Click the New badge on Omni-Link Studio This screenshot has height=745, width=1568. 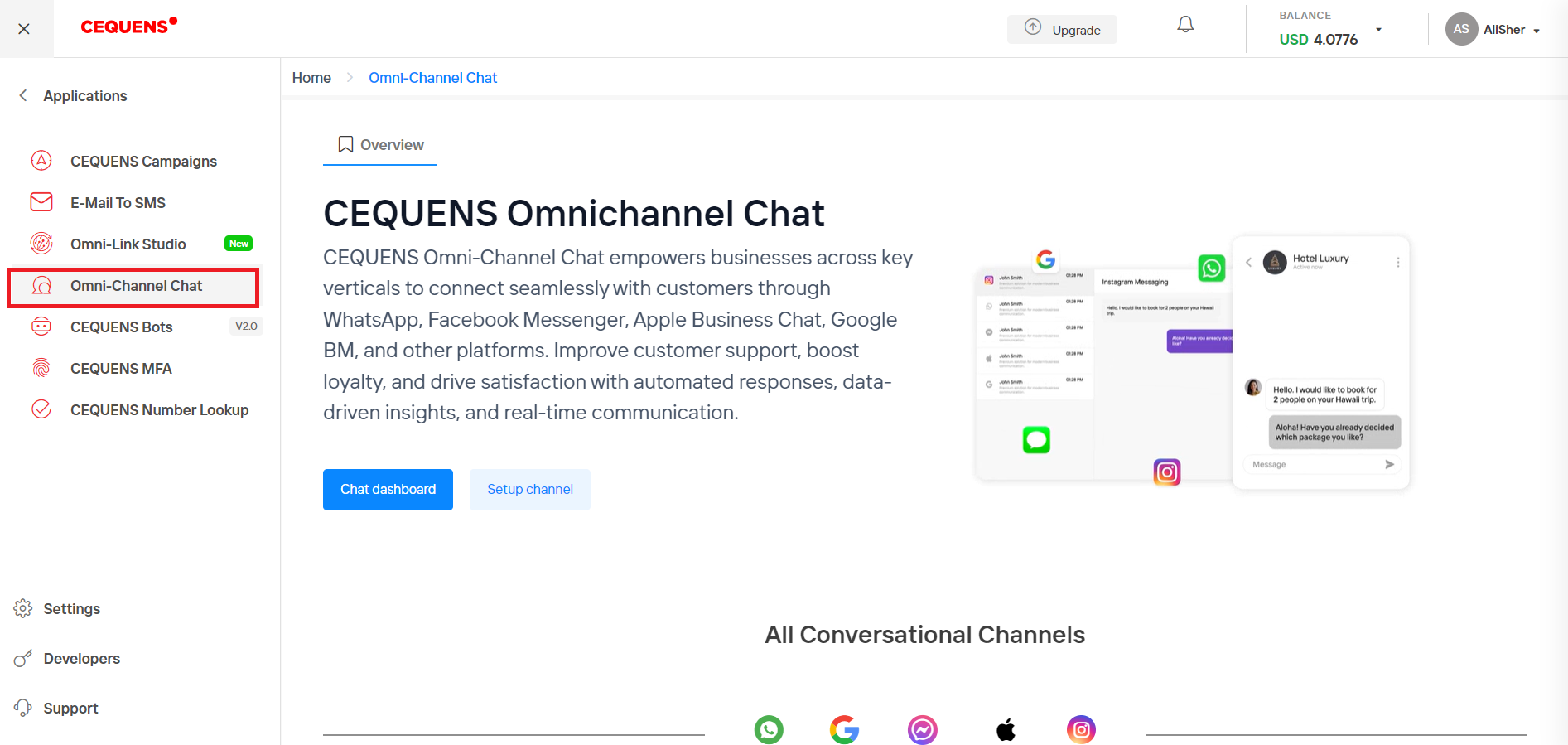click(x=239, y=244)
